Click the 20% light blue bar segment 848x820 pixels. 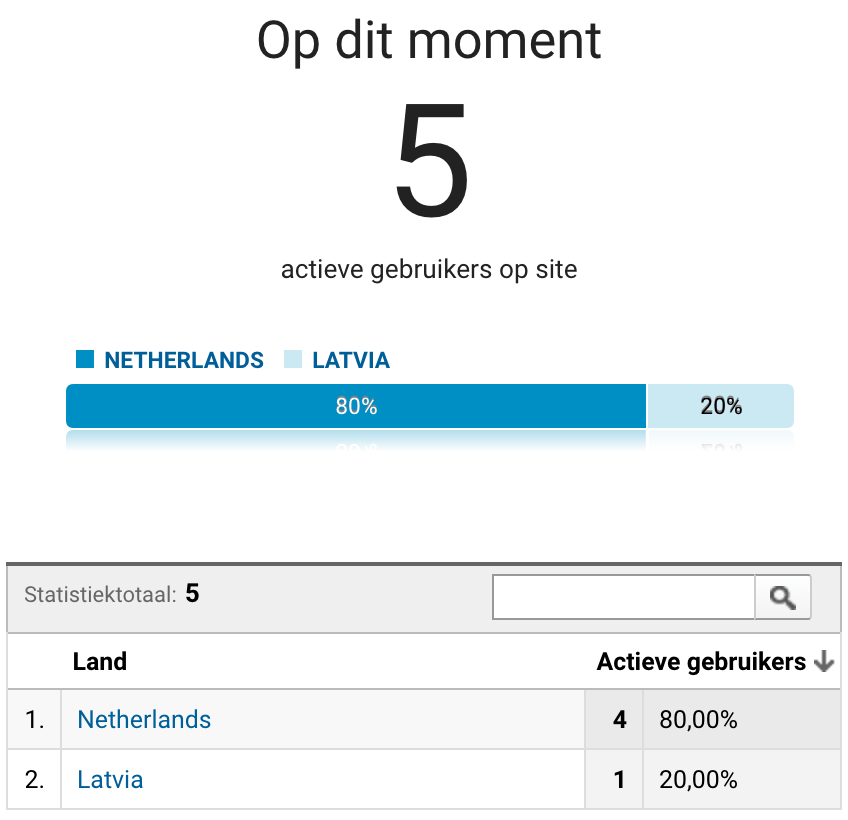pyautogui.click(x=720, y=406)
